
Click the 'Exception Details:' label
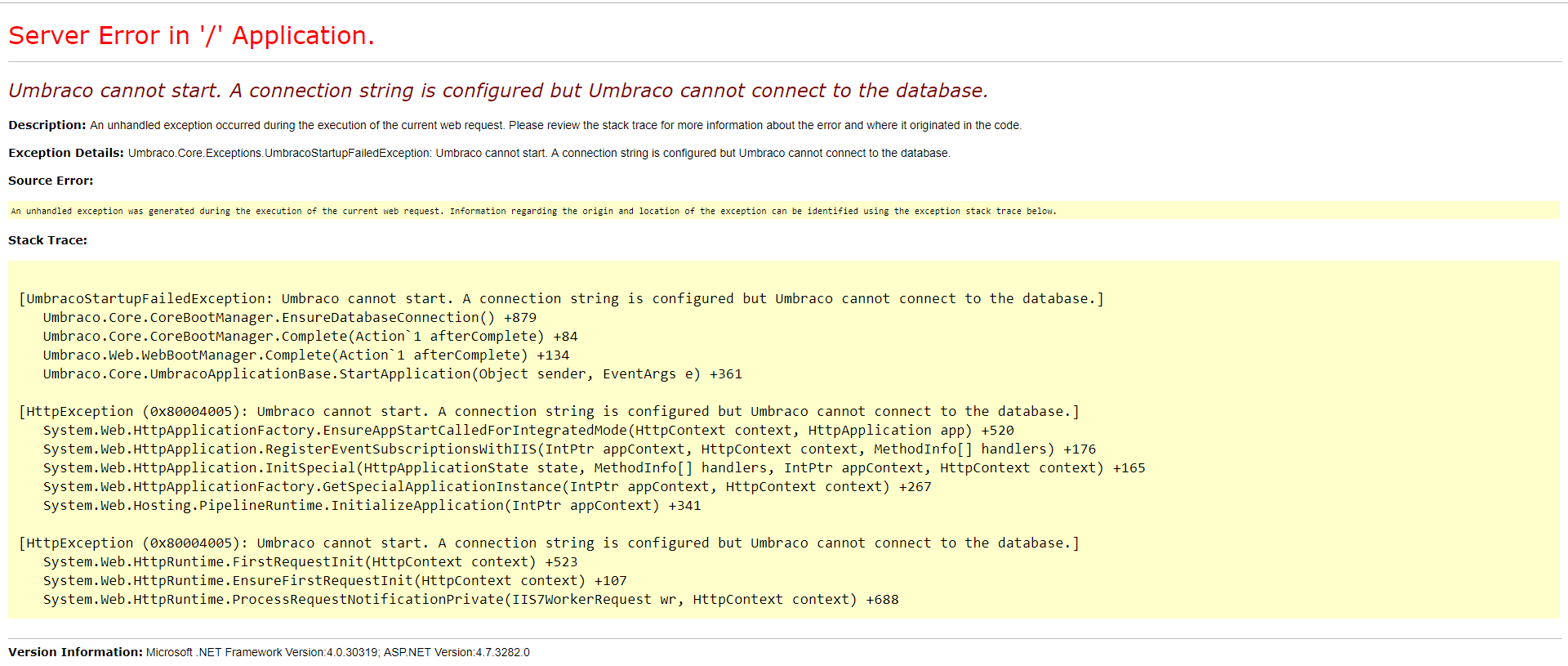[66, 153]
